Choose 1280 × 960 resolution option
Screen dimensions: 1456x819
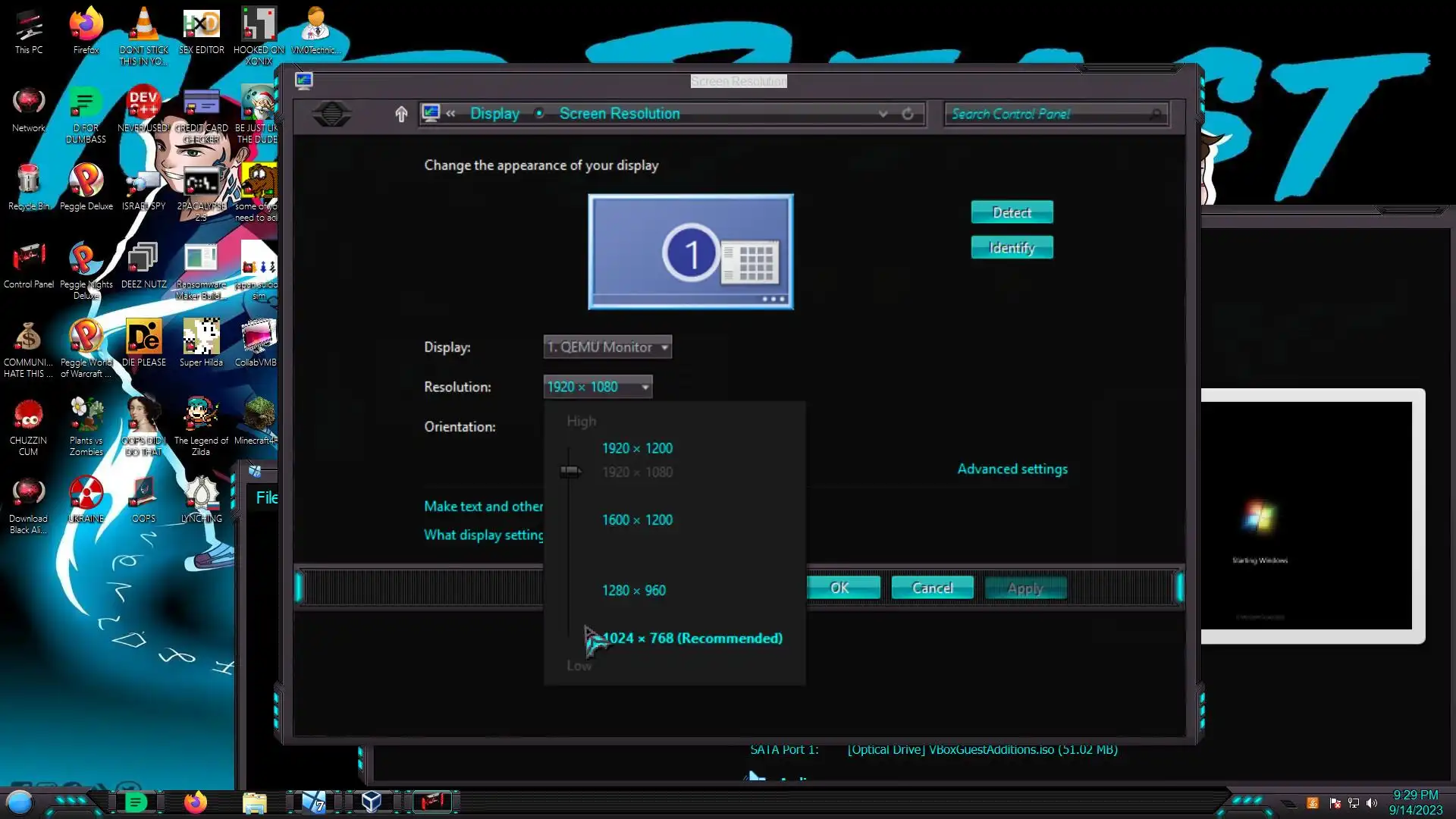[634, 590]
